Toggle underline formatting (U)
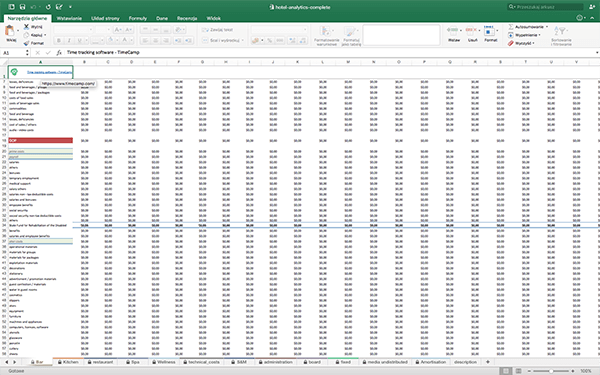Viewport: 600px width, 375px height. [79, 40]
